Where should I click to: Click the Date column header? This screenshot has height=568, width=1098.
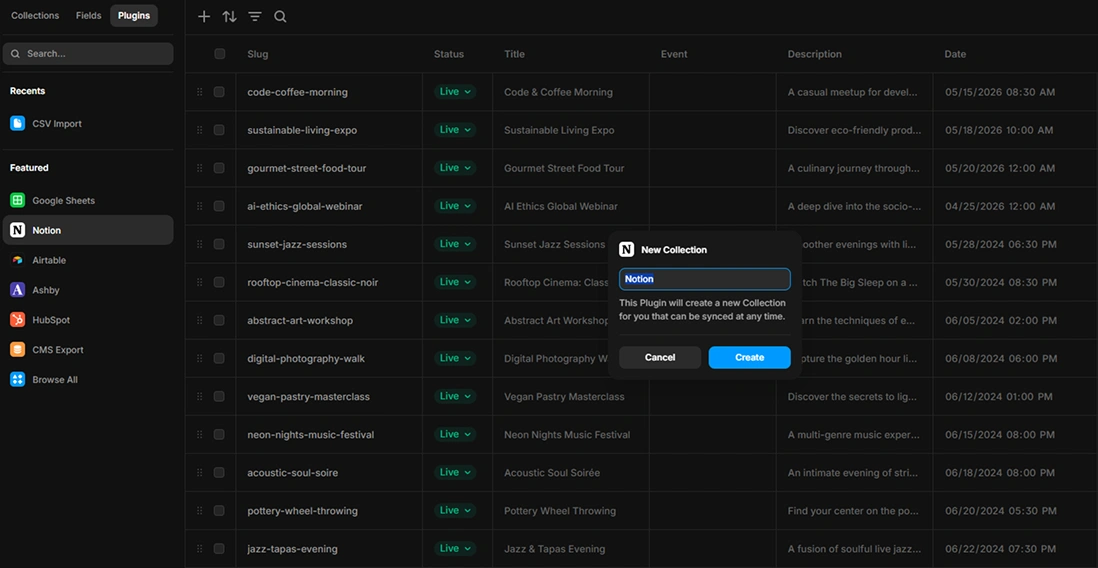[x=955, y=54]
